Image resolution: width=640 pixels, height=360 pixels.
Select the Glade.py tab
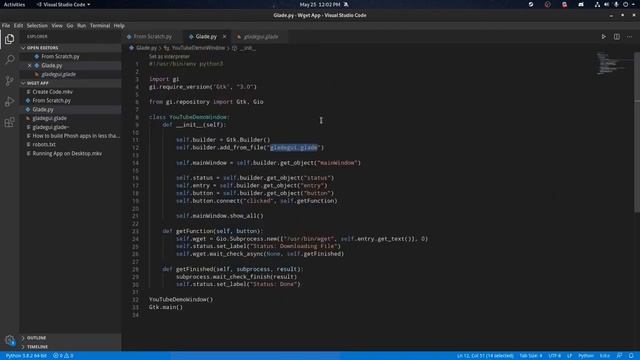click(x=206, y=37)
